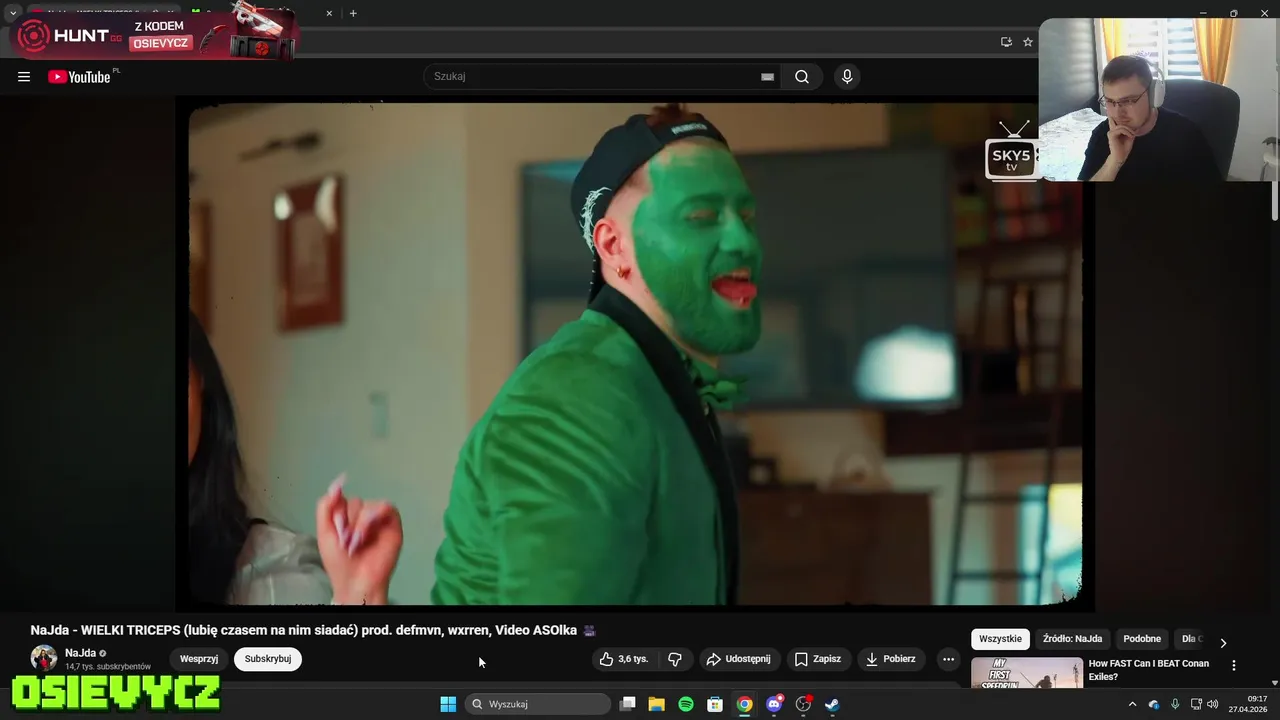Open File Explorer from taskbar
1280x720 pixels.
pos(656,704)
